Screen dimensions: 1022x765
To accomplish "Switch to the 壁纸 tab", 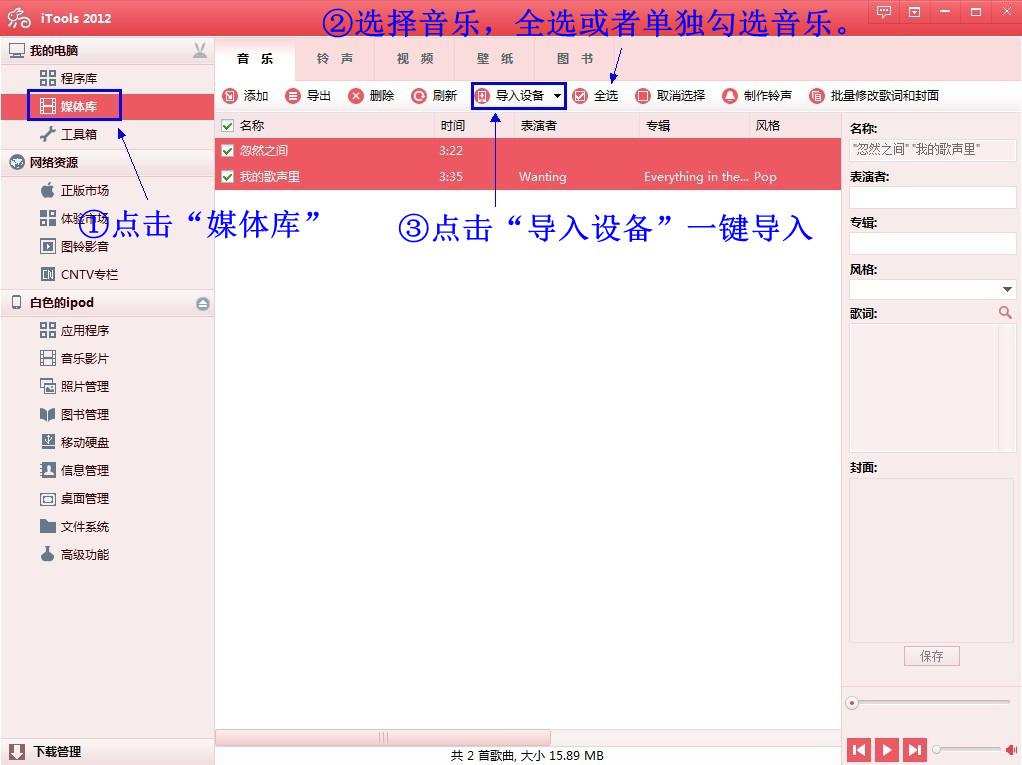I will [x=493, y=59].
